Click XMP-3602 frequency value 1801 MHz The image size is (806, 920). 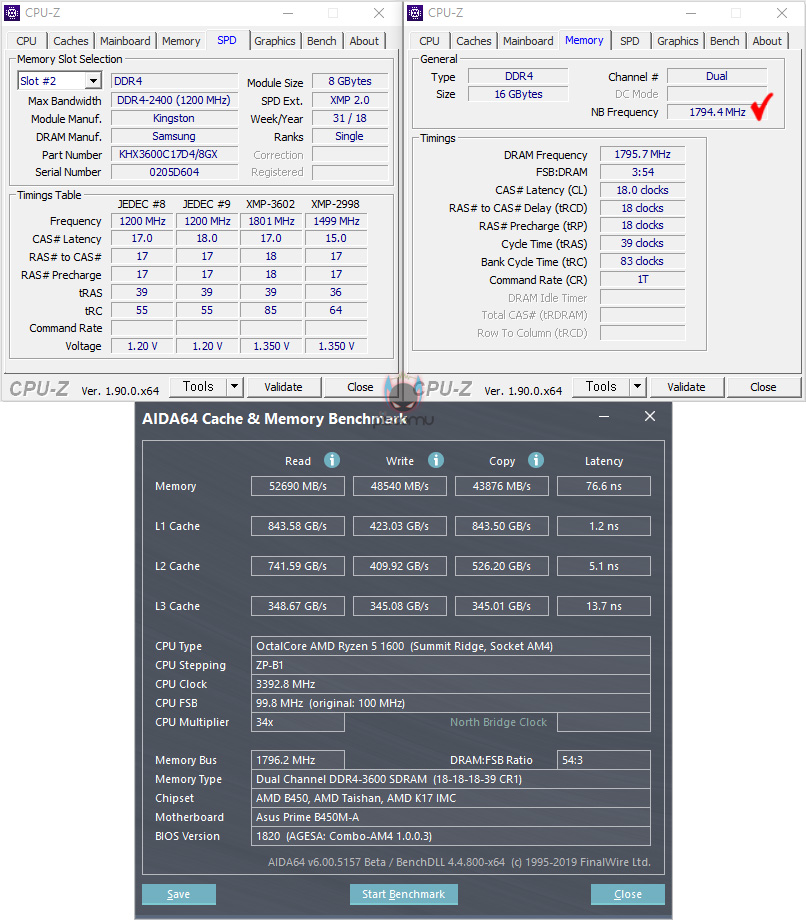point(271,221)
